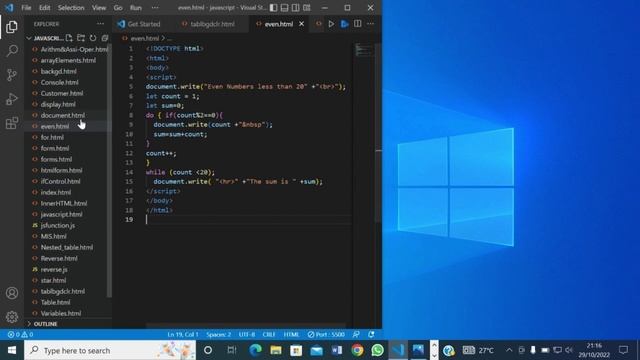Open the View menu

click(99, 8)
